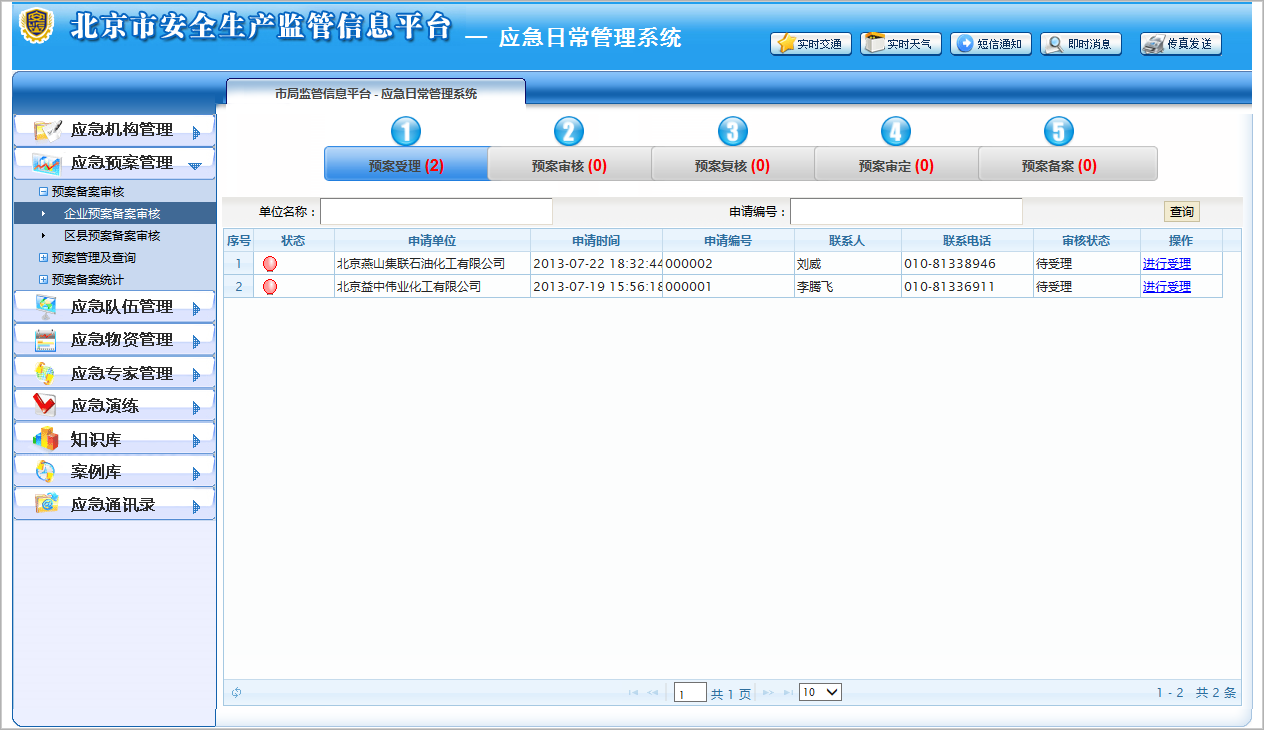Focus the 单位名称 input field
Viewport: 1264px width, 730px height.
pyautogui.click(x=436, y=212)
